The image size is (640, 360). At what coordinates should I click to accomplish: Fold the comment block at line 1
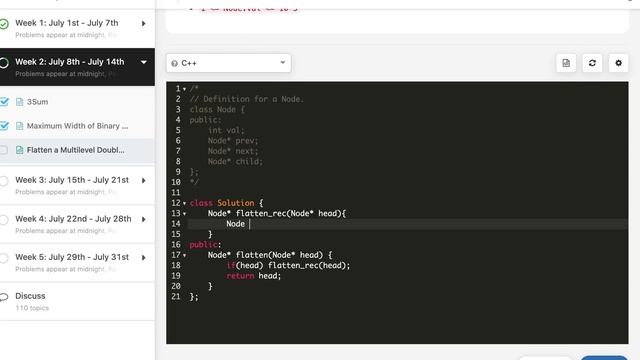click(184, 89)
